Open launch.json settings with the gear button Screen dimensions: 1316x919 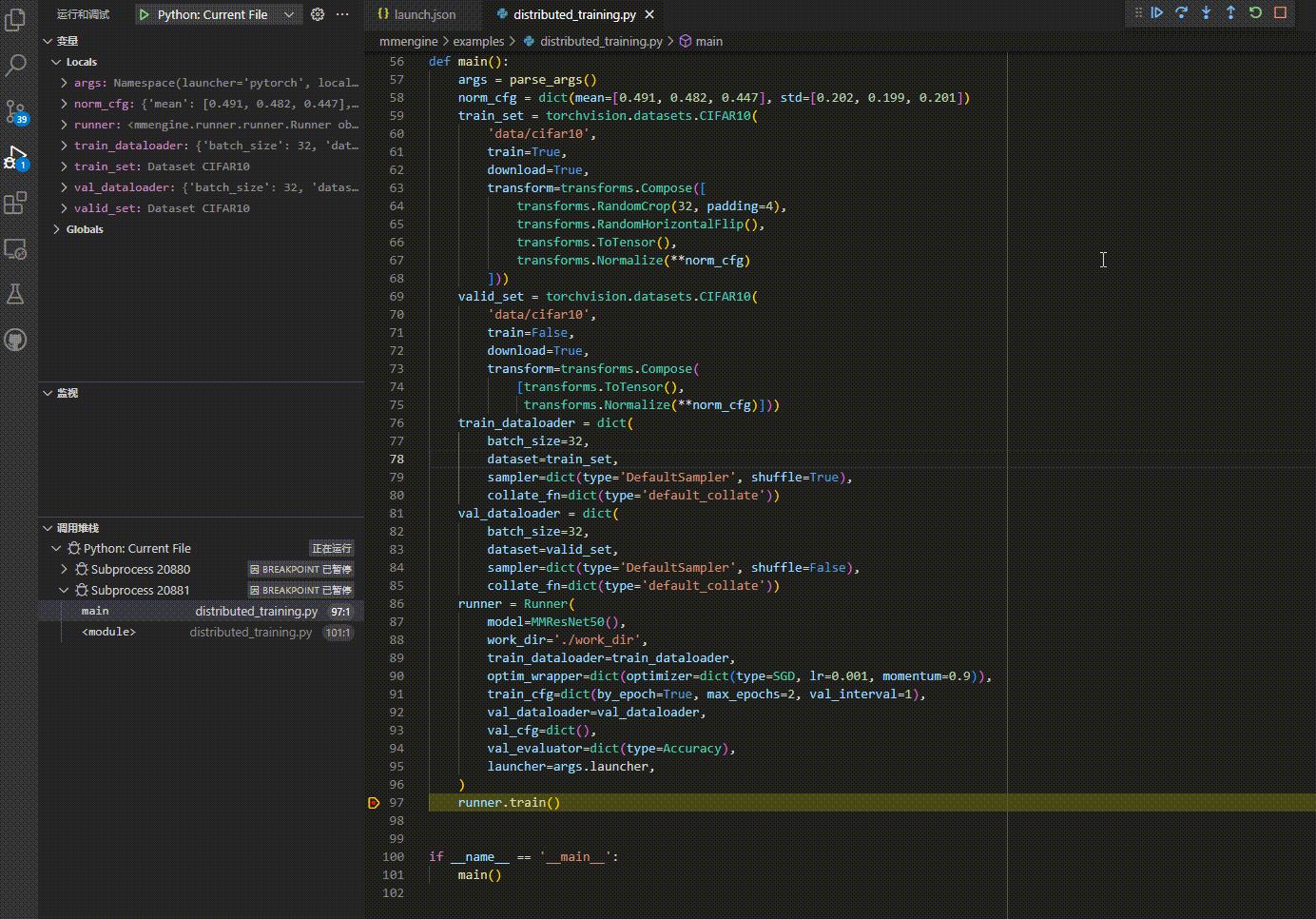pyautogui.click(x=317, y=13)
